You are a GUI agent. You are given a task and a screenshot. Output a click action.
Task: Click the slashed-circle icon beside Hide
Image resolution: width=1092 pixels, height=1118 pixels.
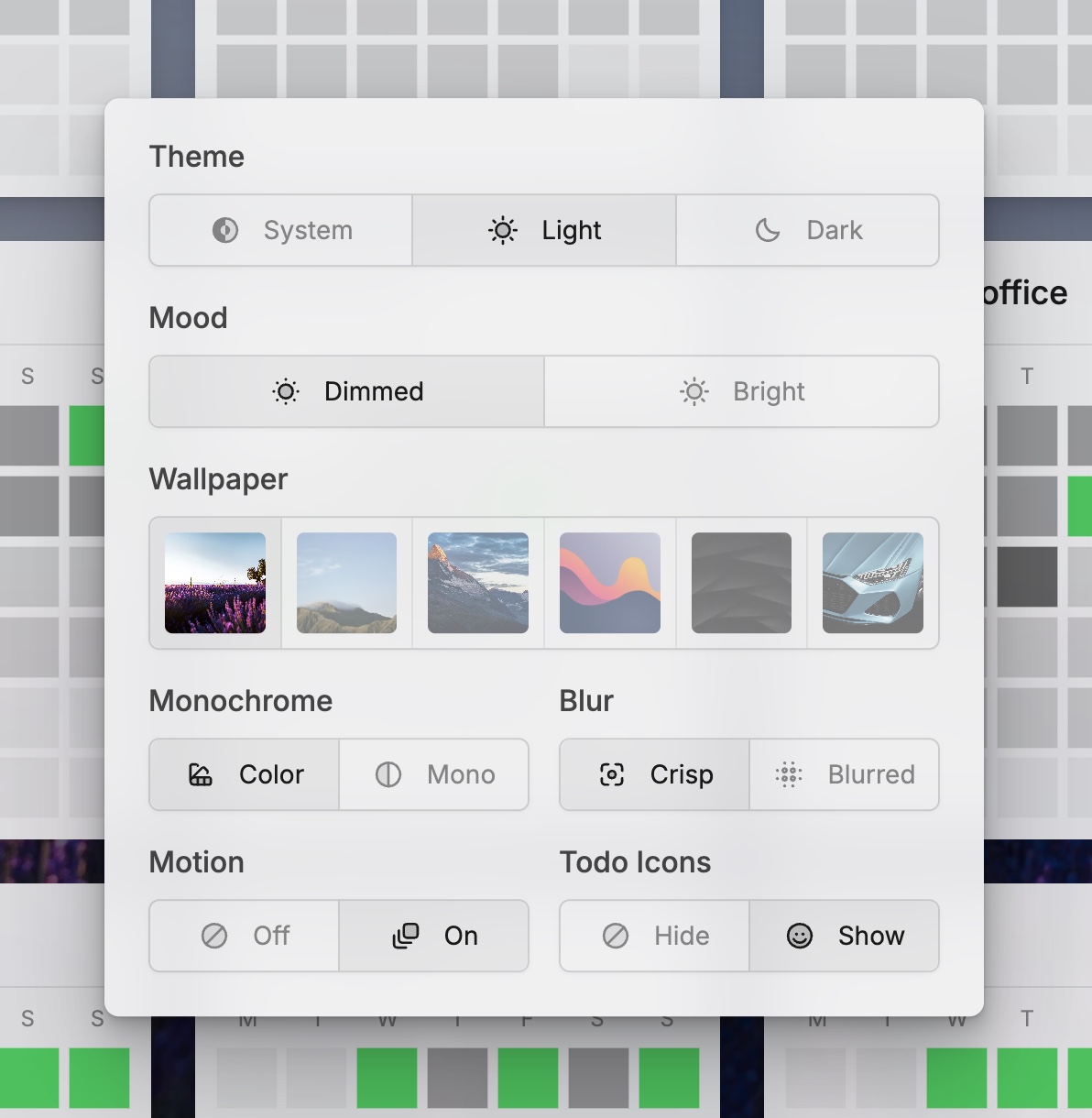[616, 936]
